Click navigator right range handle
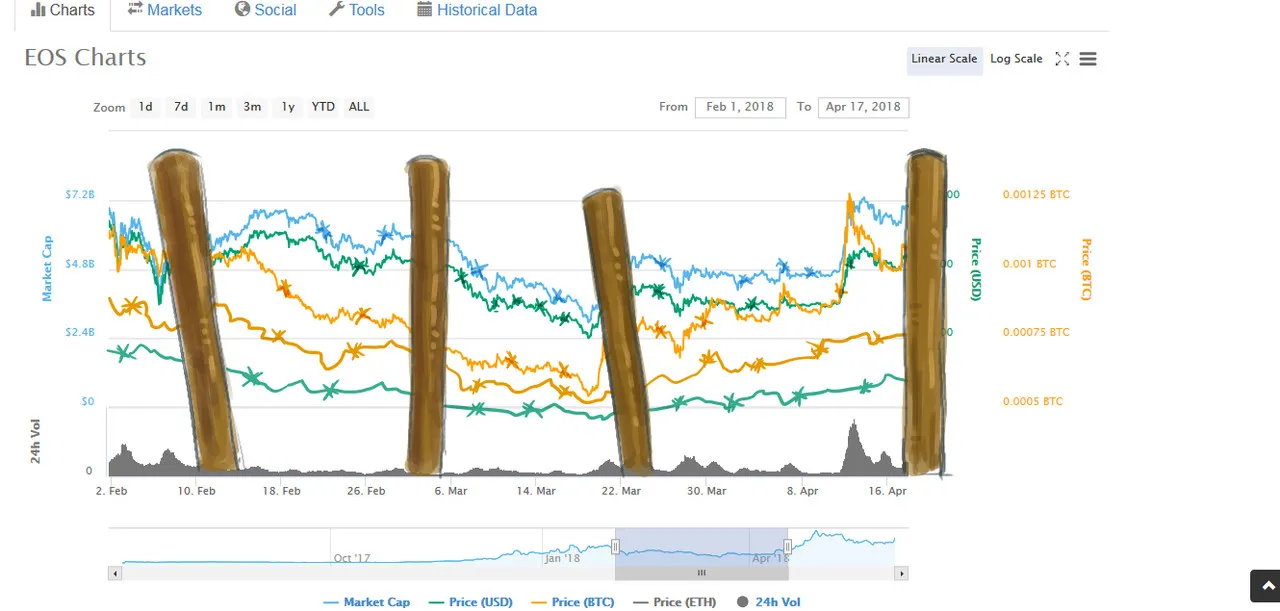This screenshot has width=1280, height=611. click(788, 546)
